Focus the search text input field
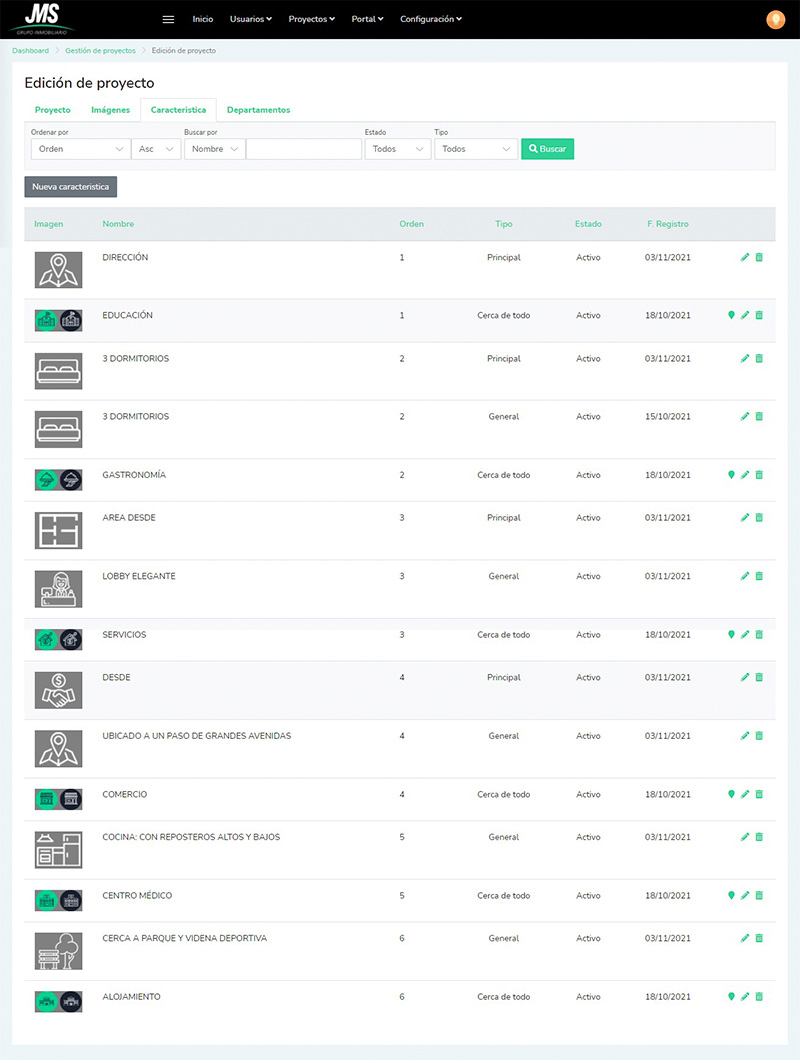The width and height of the screenshot is (800, 1063). point(304,149)
